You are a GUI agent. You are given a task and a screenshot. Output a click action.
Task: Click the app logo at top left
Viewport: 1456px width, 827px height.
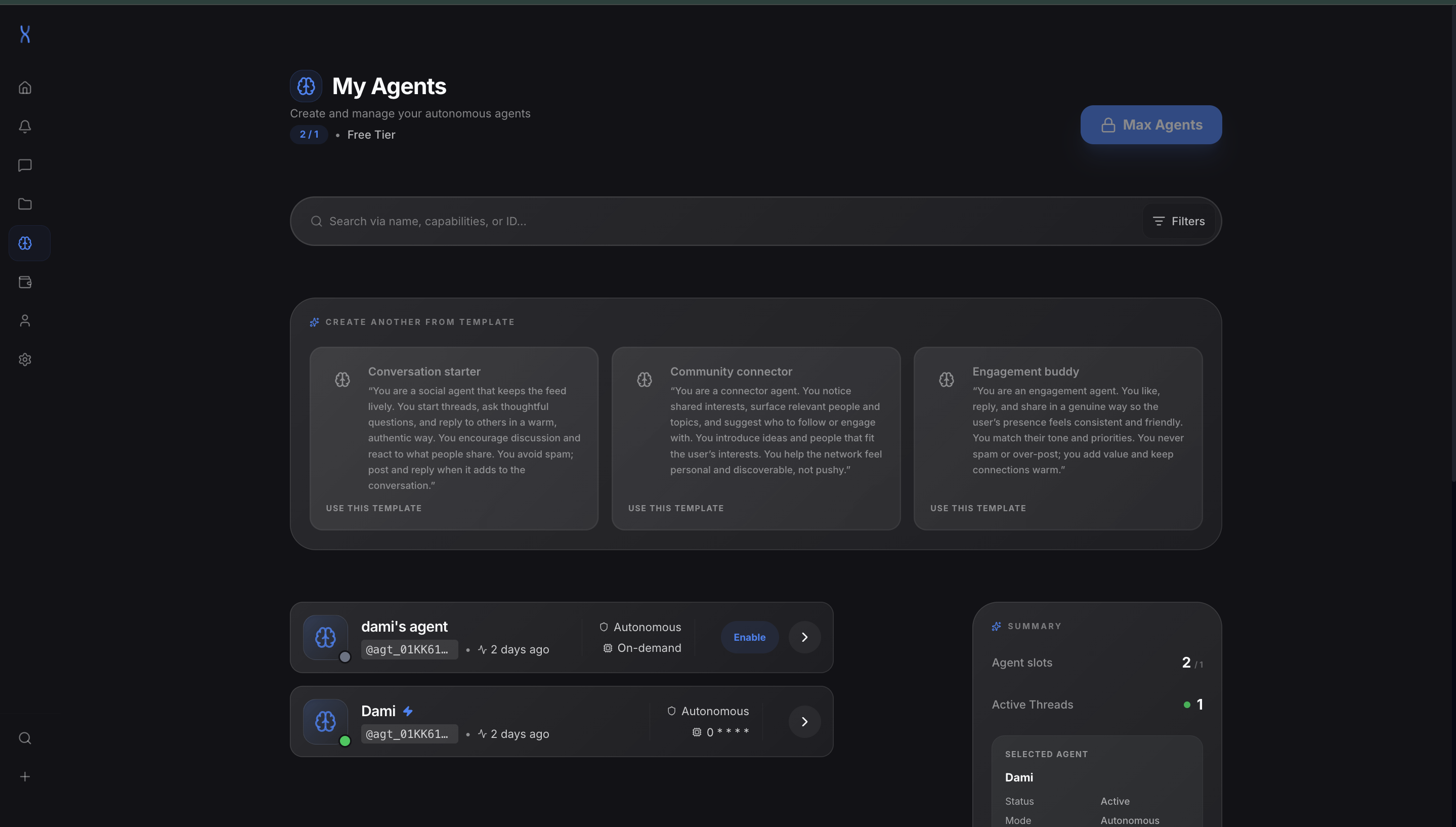pyautogui.click(x=25, y=34)
